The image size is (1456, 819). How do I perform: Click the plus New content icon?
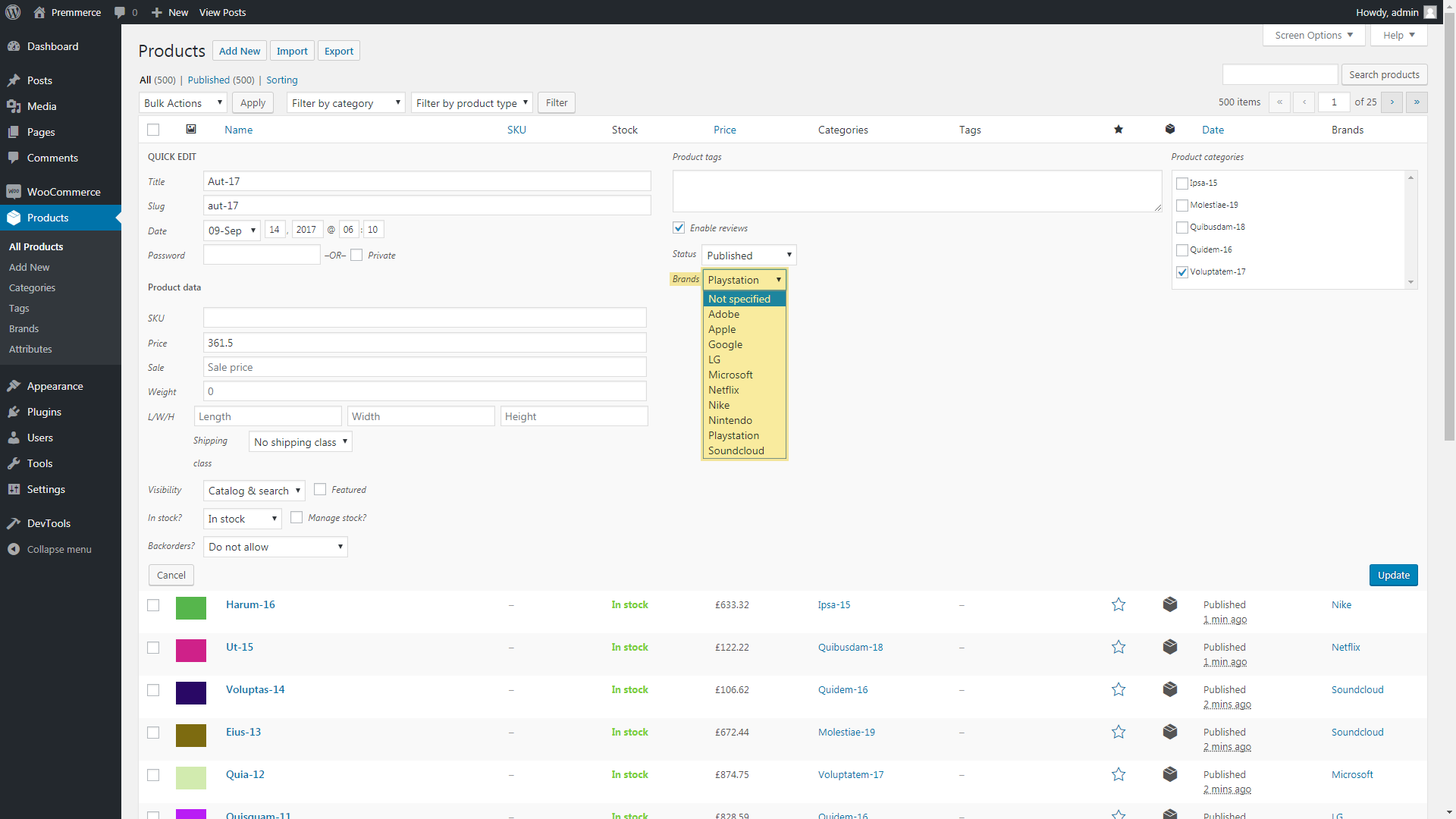(x=157, y=12)
